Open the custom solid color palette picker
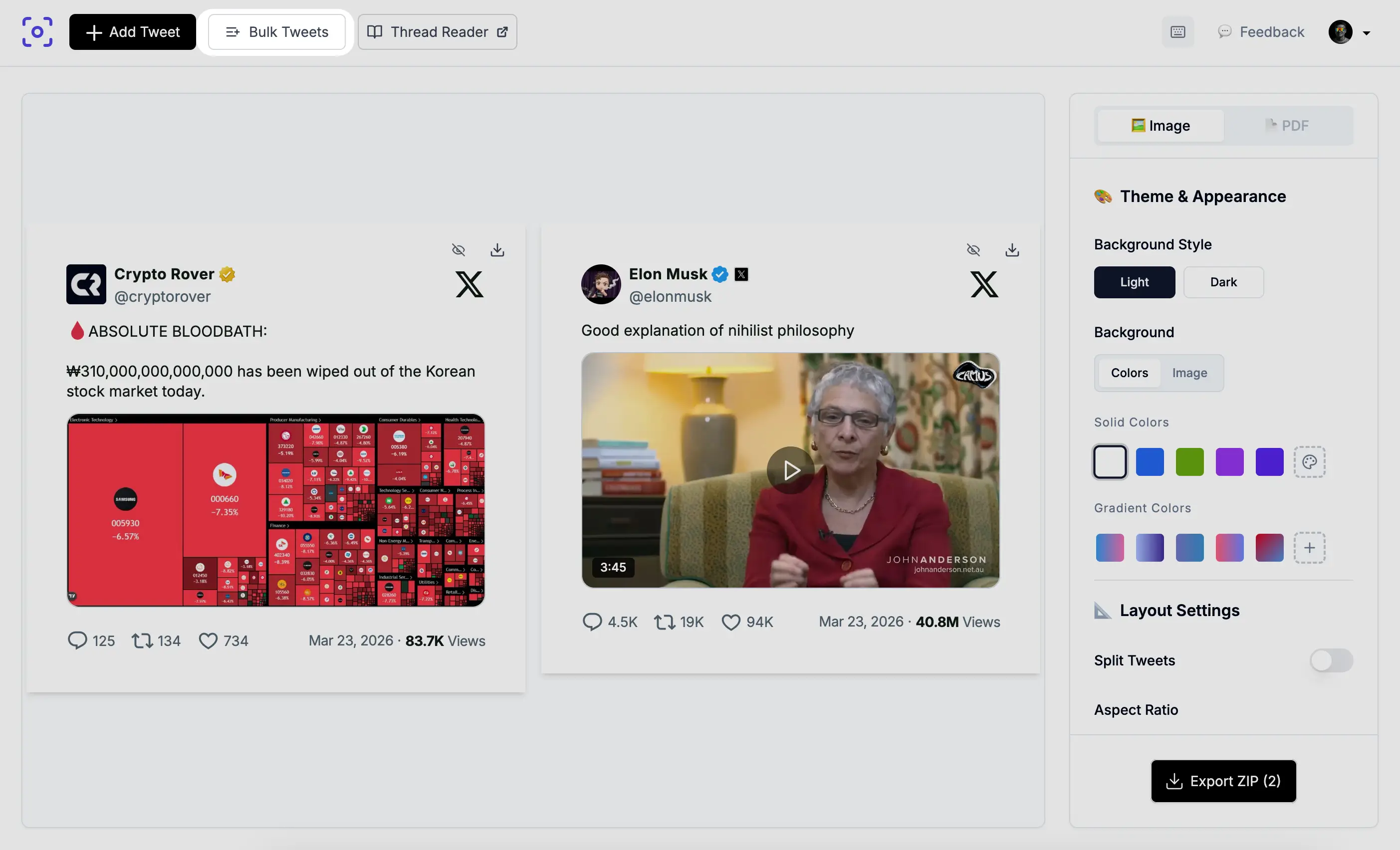This screenshot has width=1400, height=850. pos(1309,462)
